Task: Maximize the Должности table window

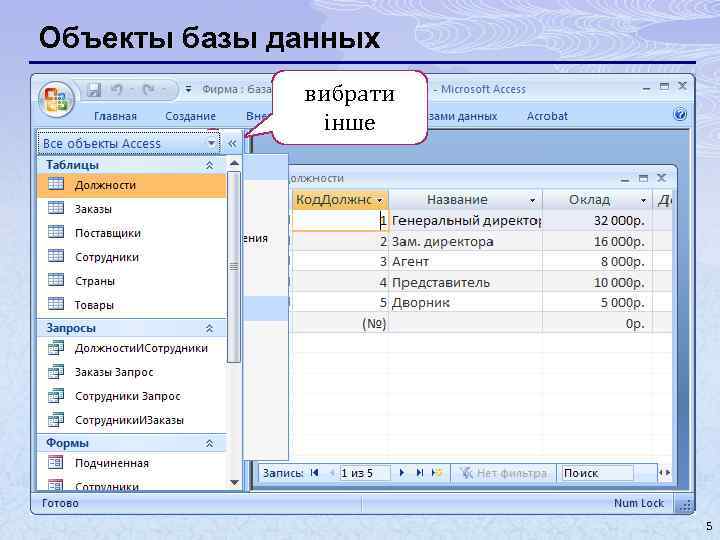Action: (643, 178)
